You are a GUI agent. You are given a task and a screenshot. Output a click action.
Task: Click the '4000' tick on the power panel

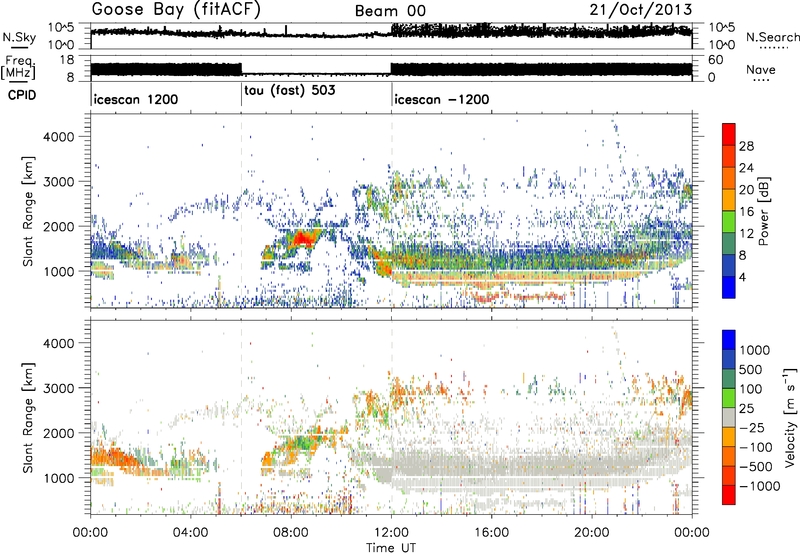tap(59, 137)
